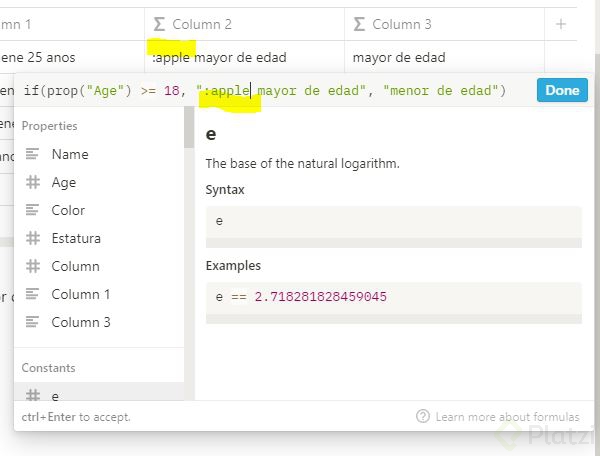Screen dimensions: 600x456
Task: Select the constant e in list
Action: point(99,392)
